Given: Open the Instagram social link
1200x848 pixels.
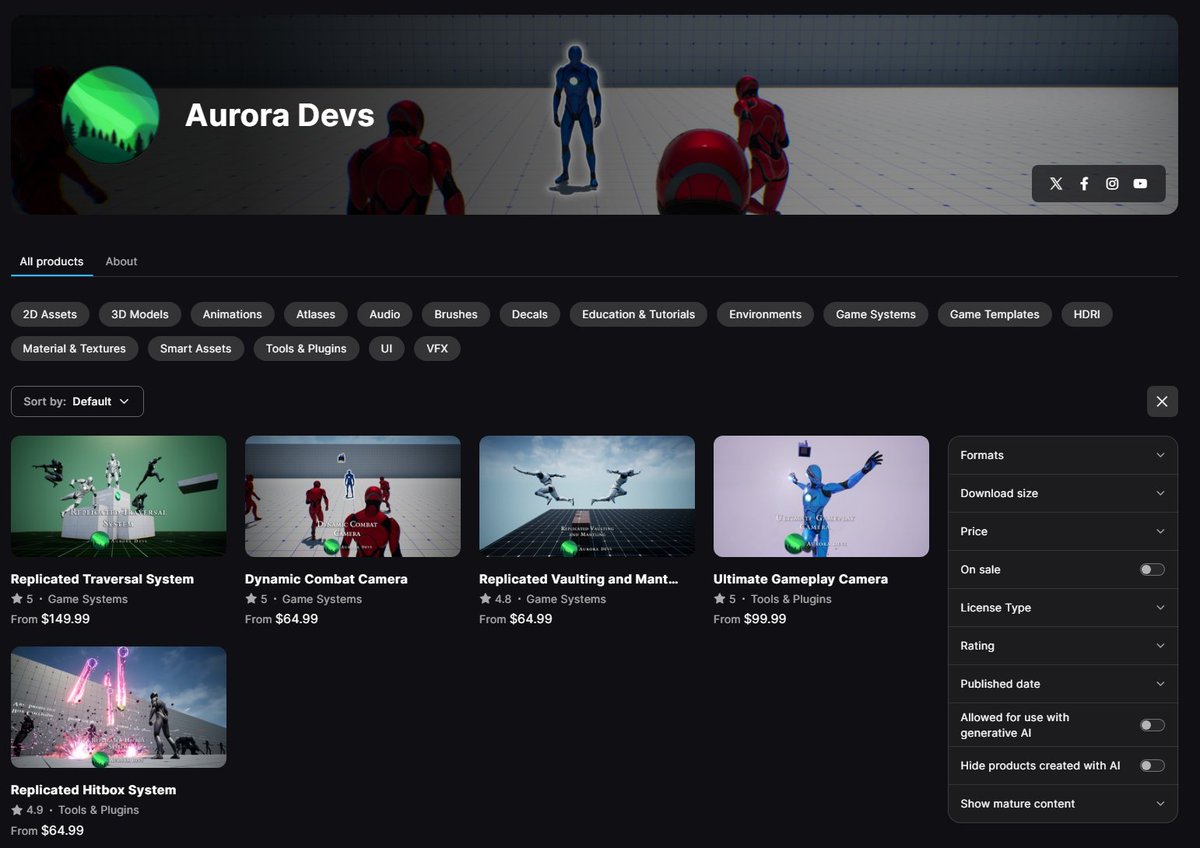Looking at the screenshot, I should point(1112,184).
